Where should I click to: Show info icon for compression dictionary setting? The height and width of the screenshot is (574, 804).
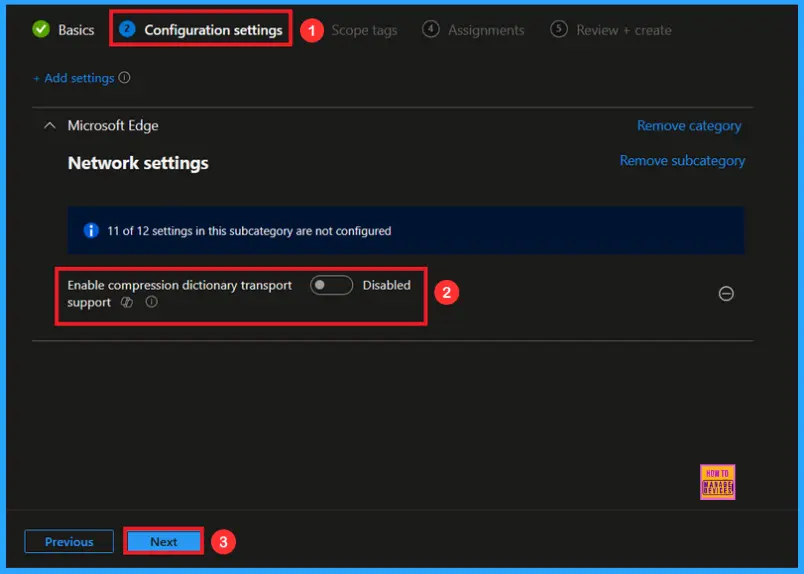pos(151,302)
